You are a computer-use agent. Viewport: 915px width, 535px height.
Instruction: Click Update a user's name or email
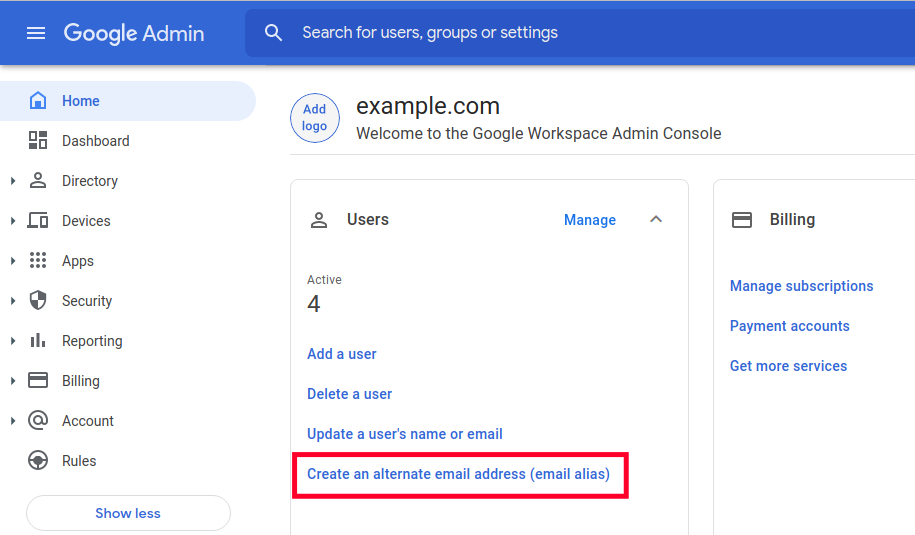click(404, 433)
